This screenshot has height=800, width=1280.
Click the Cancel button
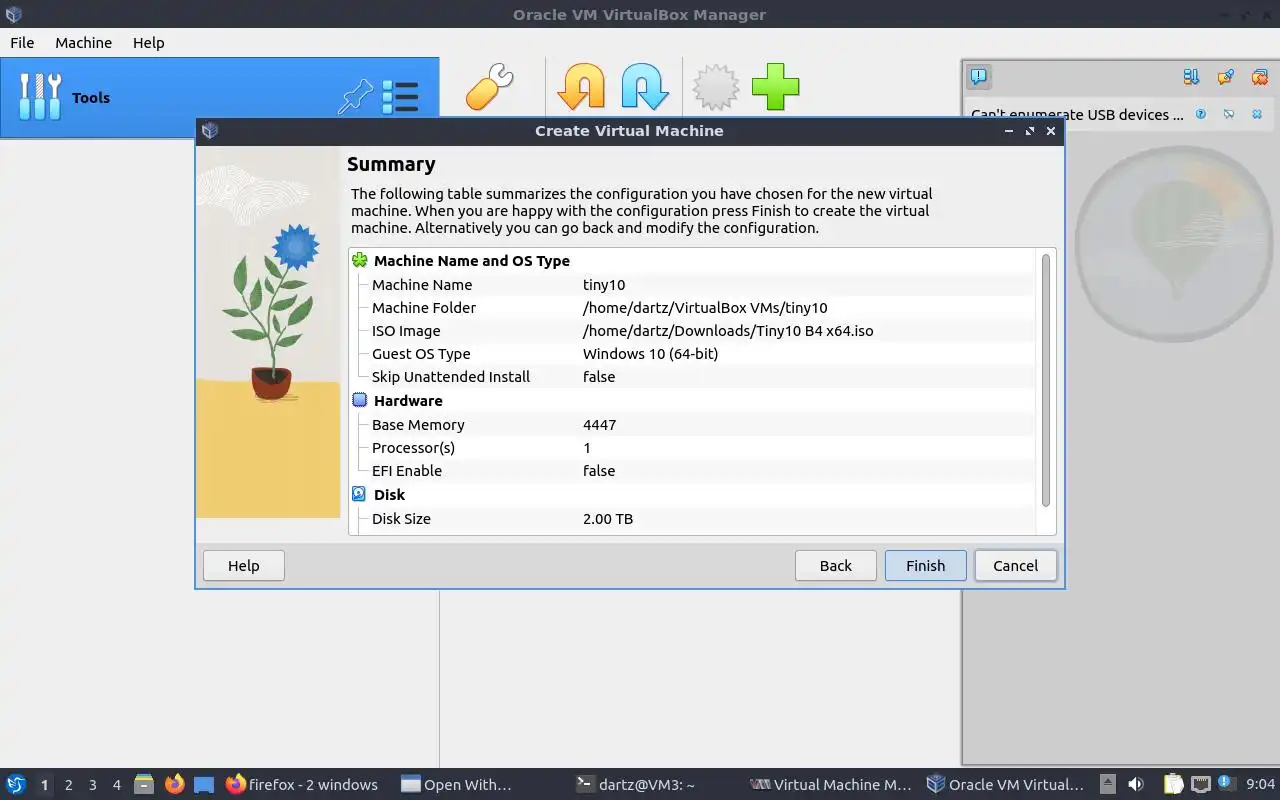tap(1015, 565)
